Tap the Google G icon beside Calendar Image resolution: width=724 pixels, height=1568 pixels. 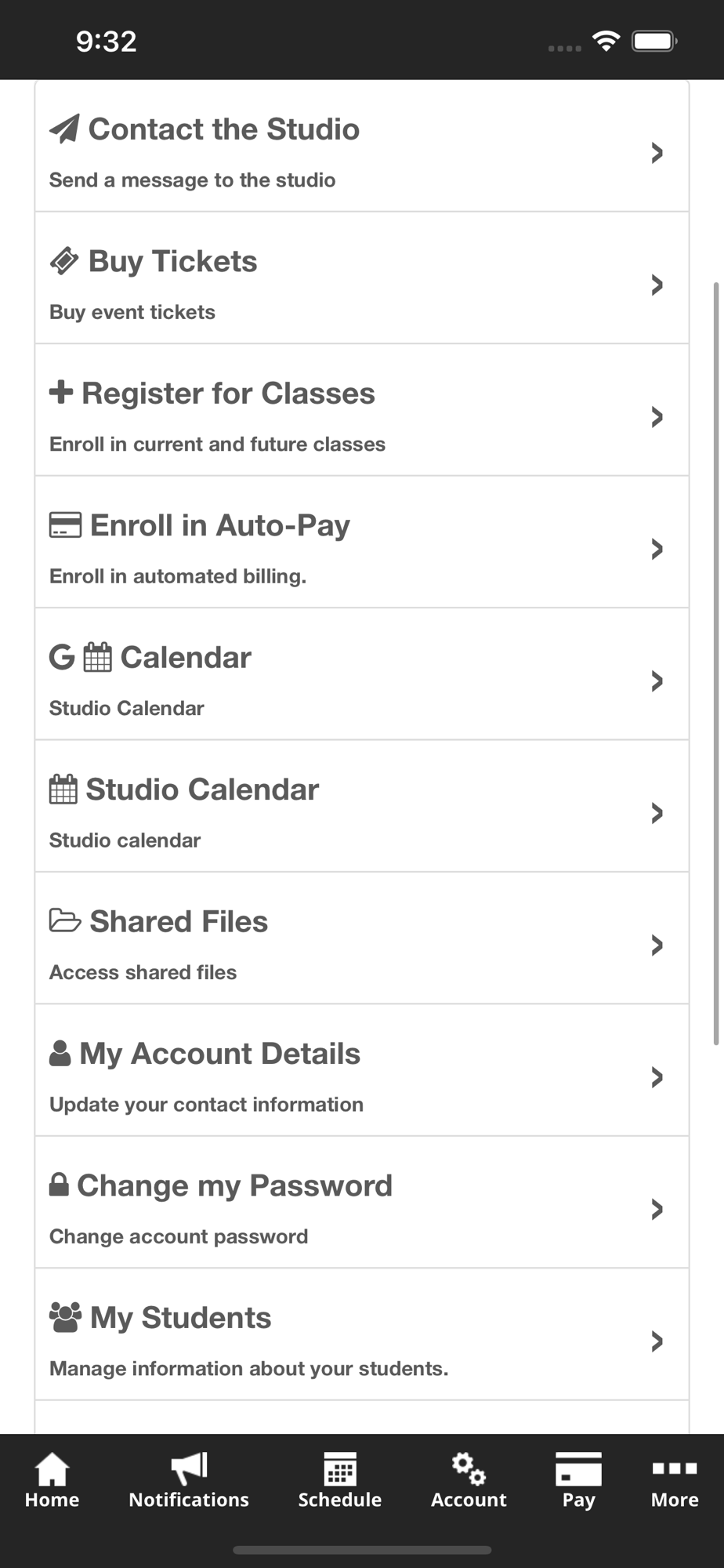coord(62,657)
